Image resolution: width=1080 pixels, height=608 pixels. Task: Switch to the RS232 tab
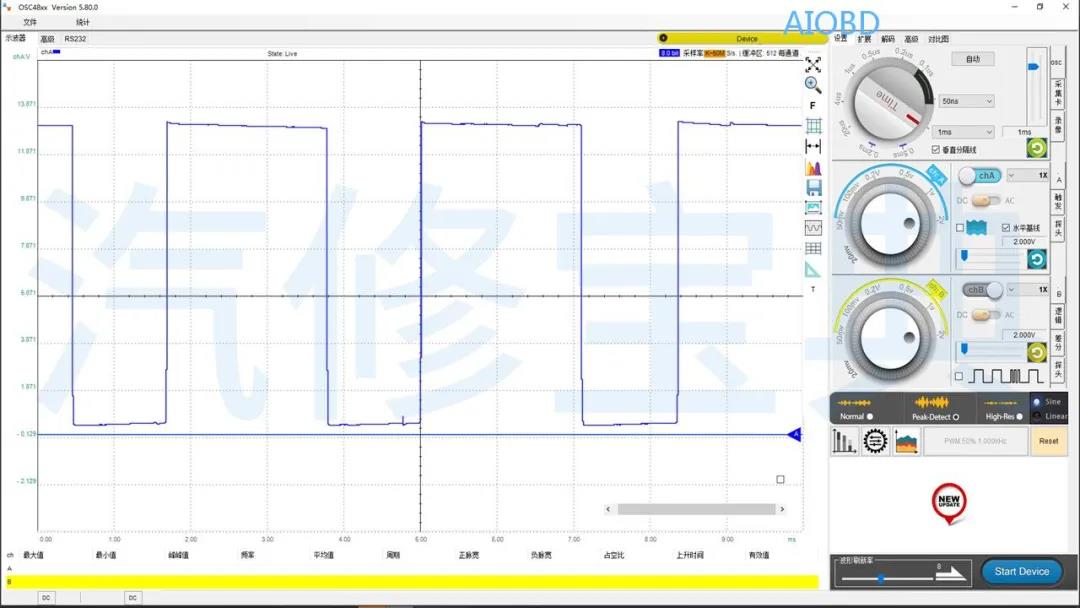click(x=76, y=39)
